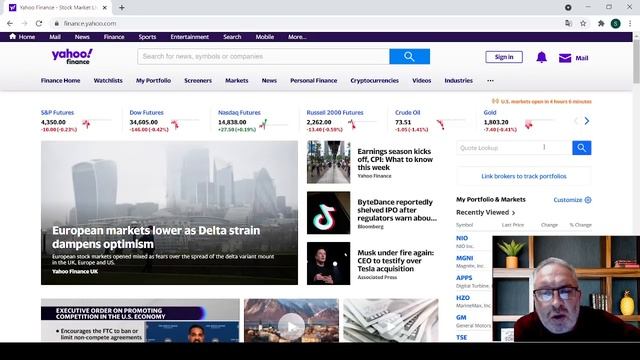Bookmark the page with the star icon
The image size is (640, 360).
(x=583, y=24)
